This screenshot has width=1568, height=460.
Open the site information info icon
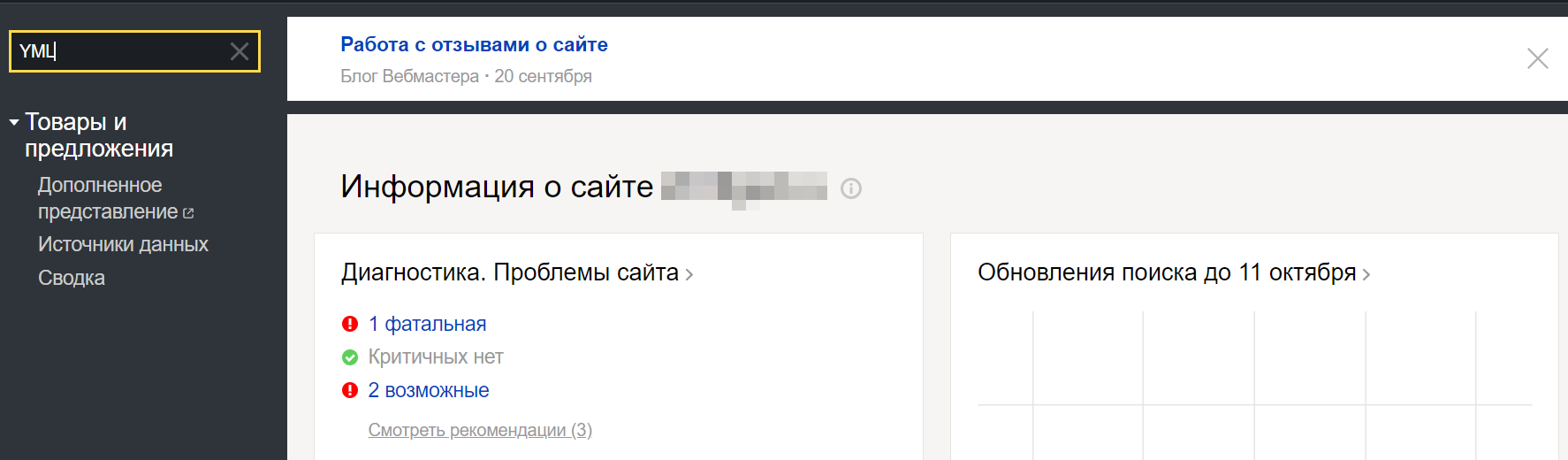[851, 188]
